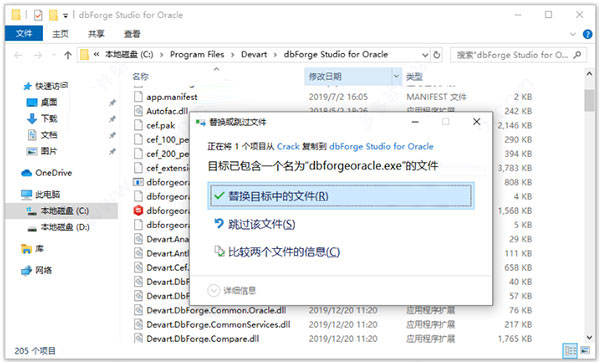Switch to the 查看 ribbon tab
The height and width of the screenshot is (362, 600).
132,34
